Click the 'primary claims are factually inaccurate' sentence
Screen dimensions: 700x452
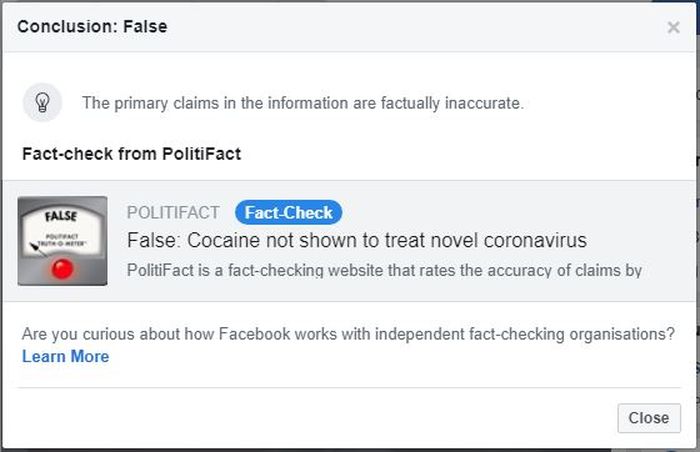pyautogui.click(x=303, y=103)
